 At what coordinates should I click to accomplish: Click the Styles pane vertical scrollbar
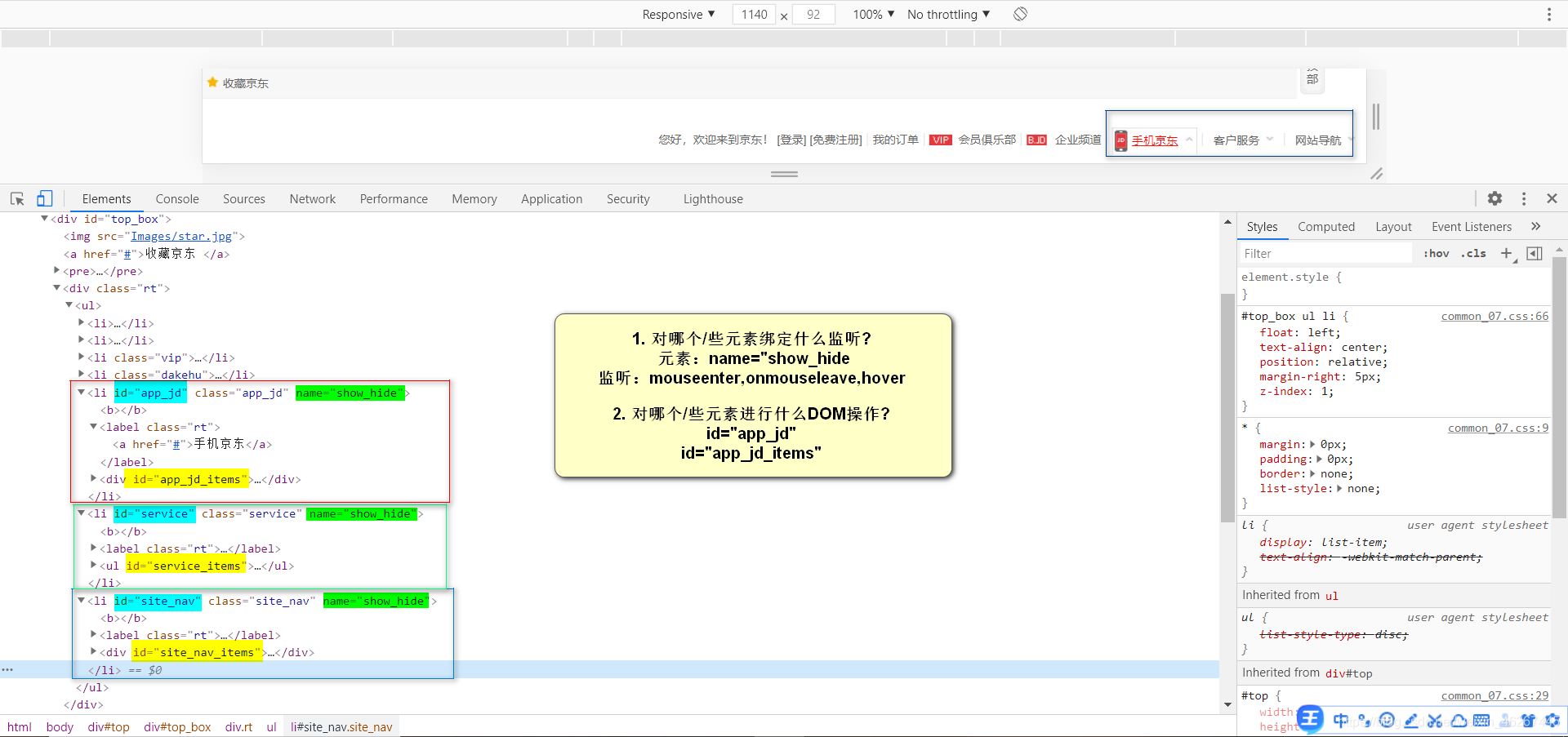pyautogui.click(x=1559, y=388)
